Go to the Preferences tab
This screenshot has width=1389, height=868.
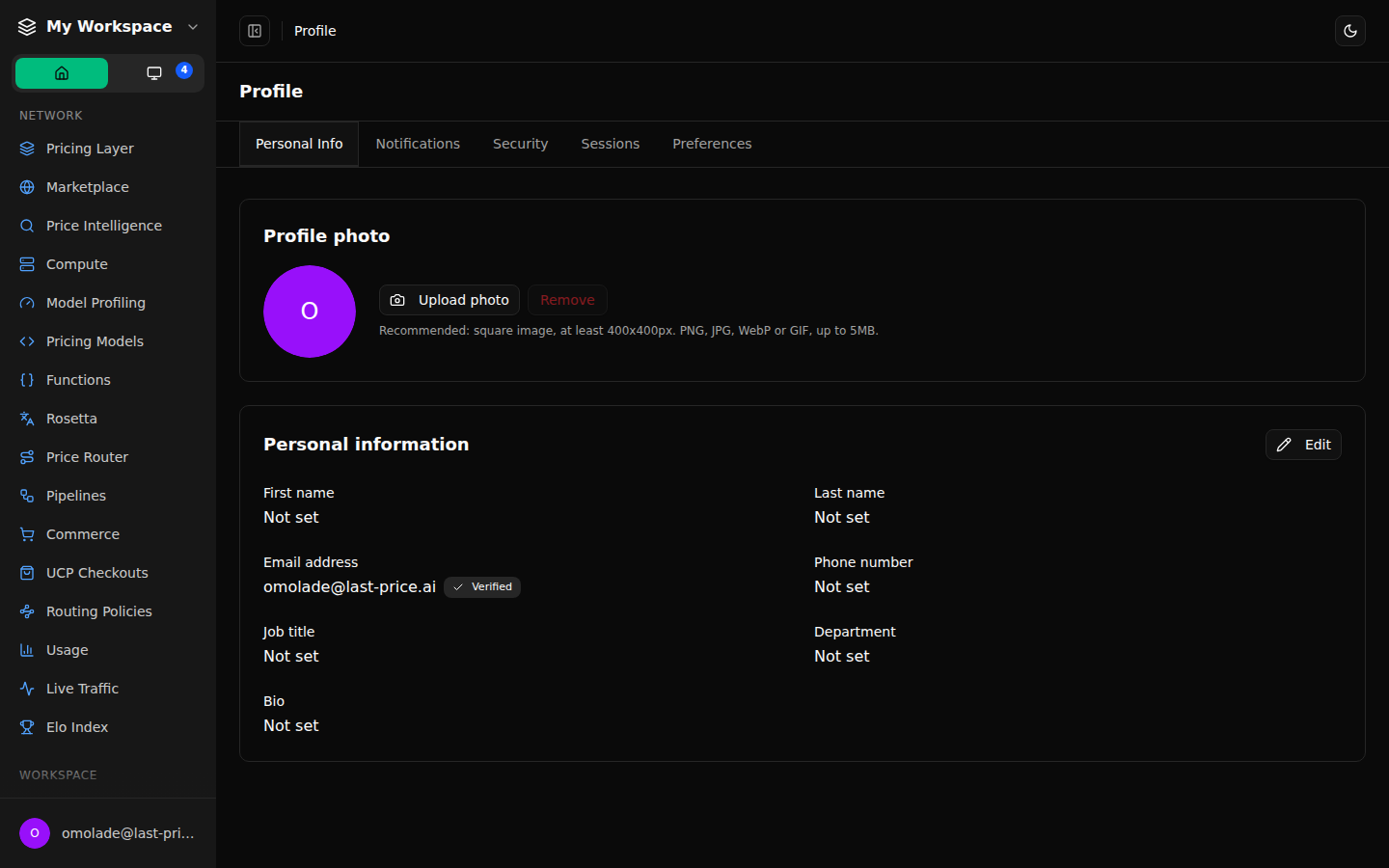coord(712,144)
